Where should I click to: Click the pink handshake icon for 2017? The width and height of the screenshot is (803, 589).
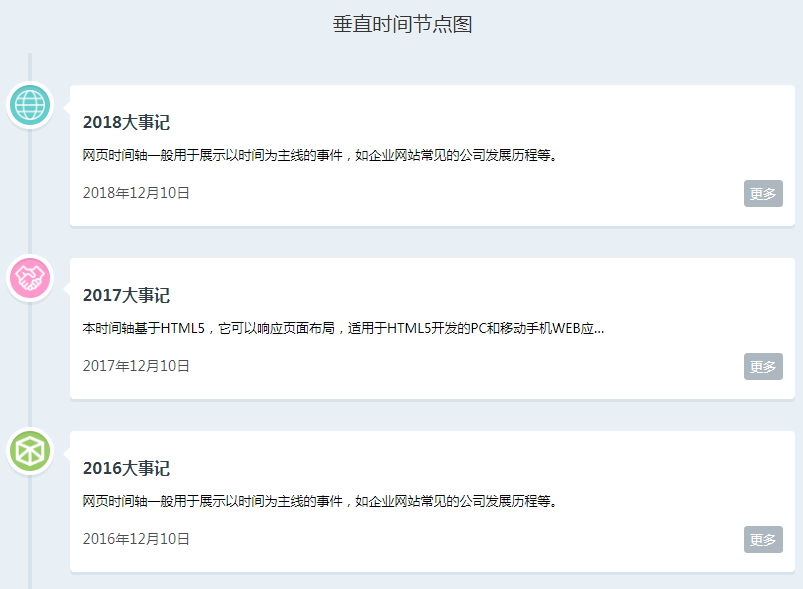[30, 278]
